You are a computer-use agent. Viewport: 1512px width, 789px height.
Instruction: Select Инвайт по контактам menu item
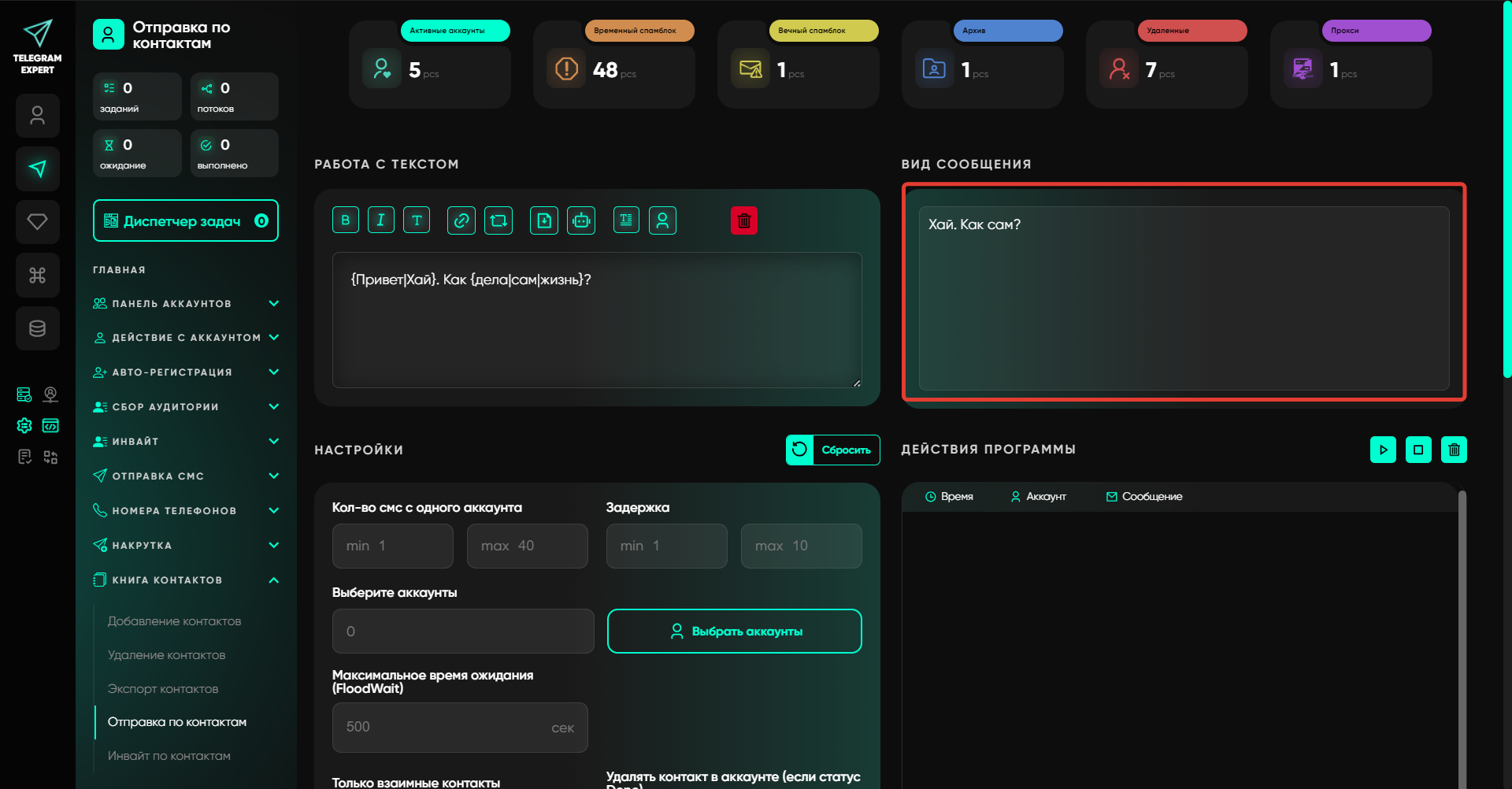[169, 756]
